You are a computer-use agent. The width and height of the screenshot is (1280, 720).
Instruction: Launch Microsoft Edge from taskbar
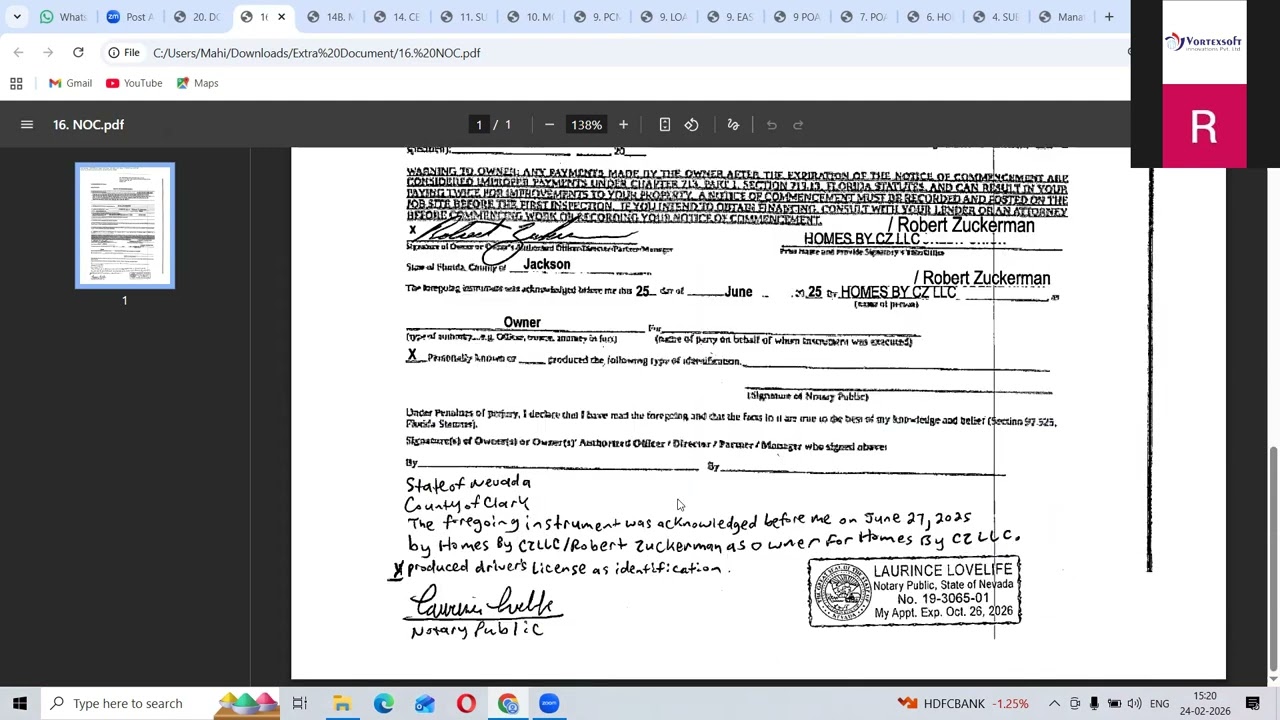click(x=384, y=703)
